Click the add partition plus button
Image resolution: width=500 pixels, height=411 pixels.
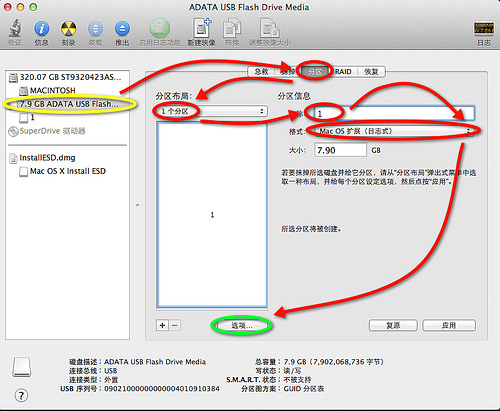tap(162, 325)
